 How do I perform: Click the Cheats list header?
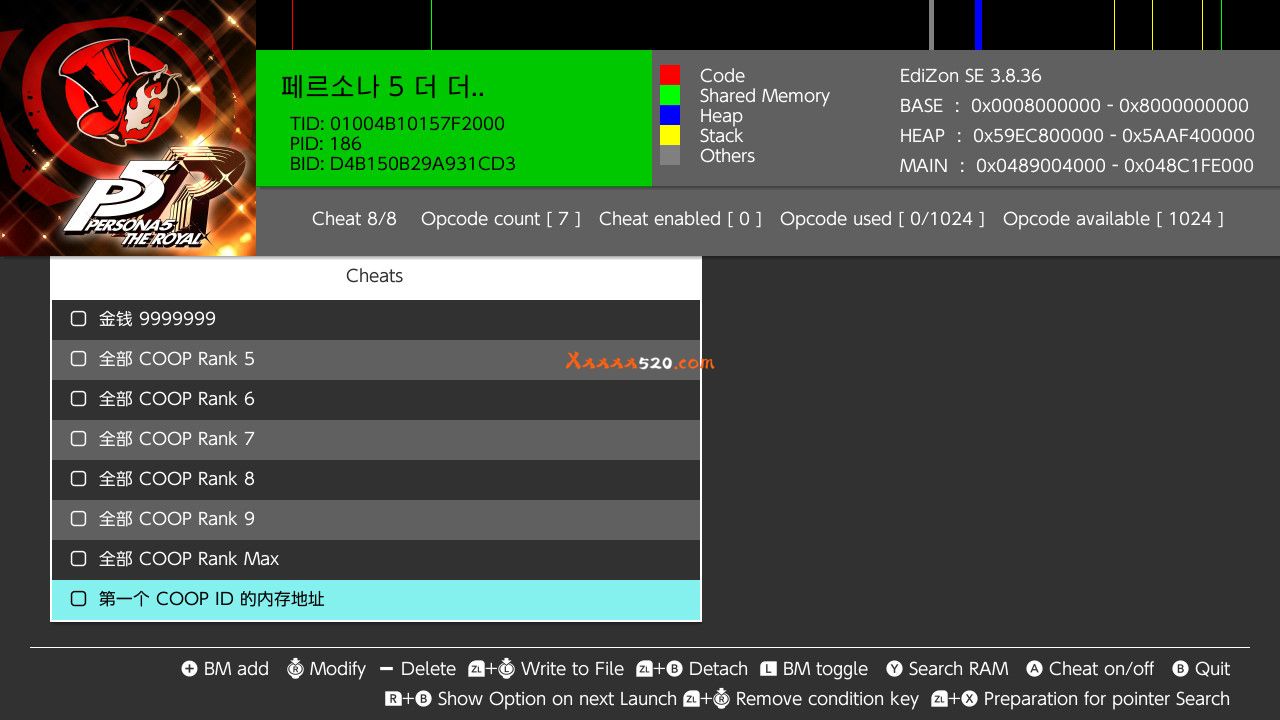coord(375,276)
